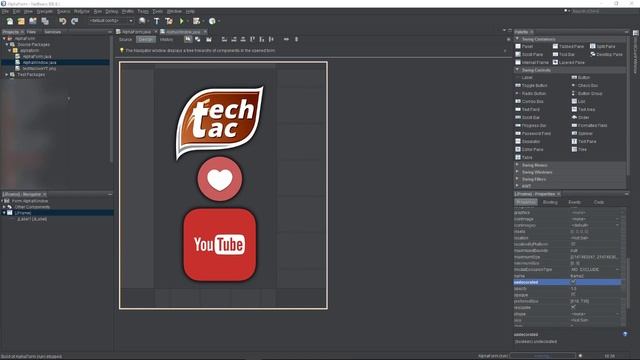This screenshot has width=640, height=360.
Task: Expand the Test Packages tree node
Action: click(7, 75)
